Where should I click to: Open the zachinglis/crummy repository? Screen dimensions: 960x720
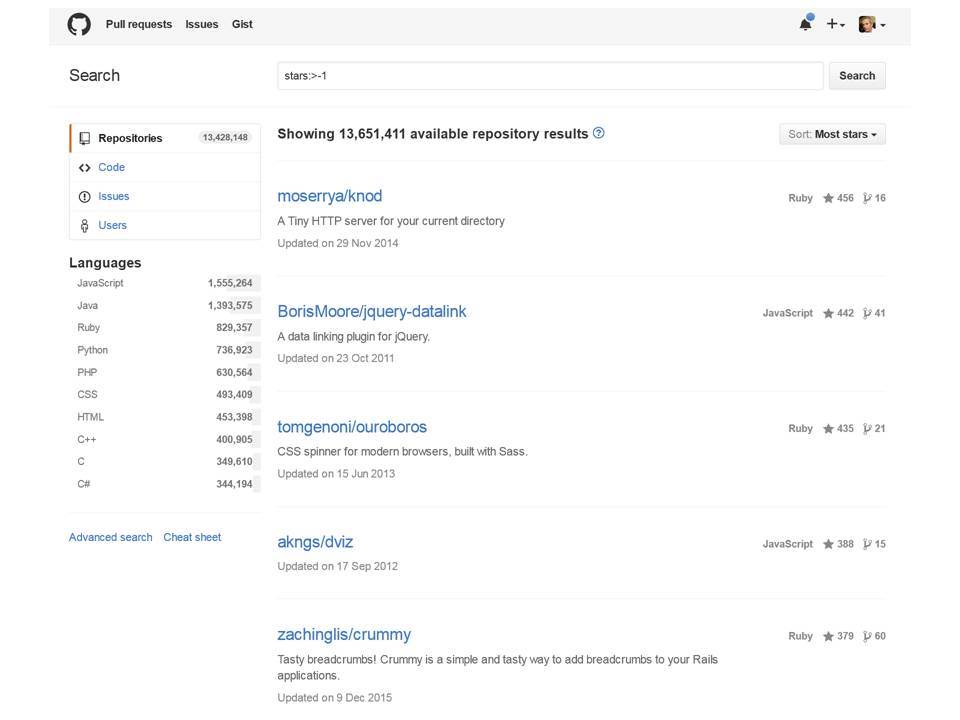344,635
